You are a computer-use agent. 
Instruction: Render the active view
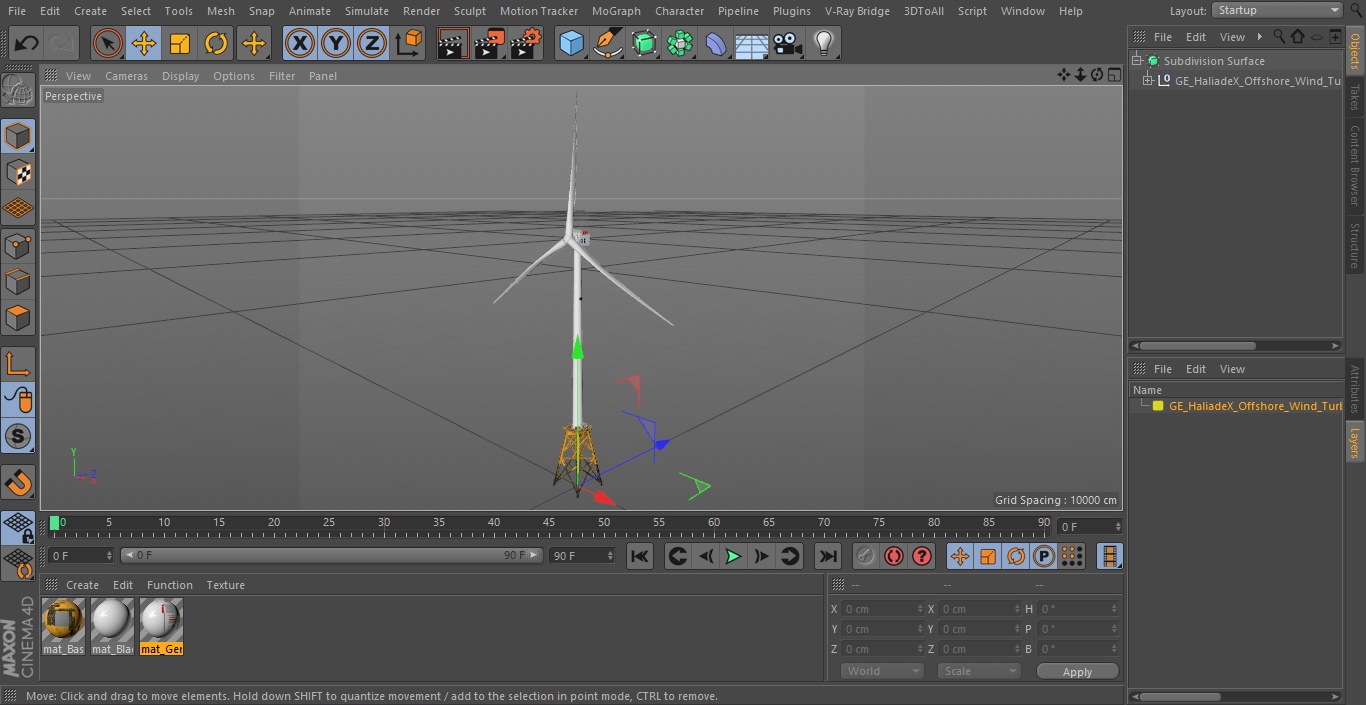(452, 44)
